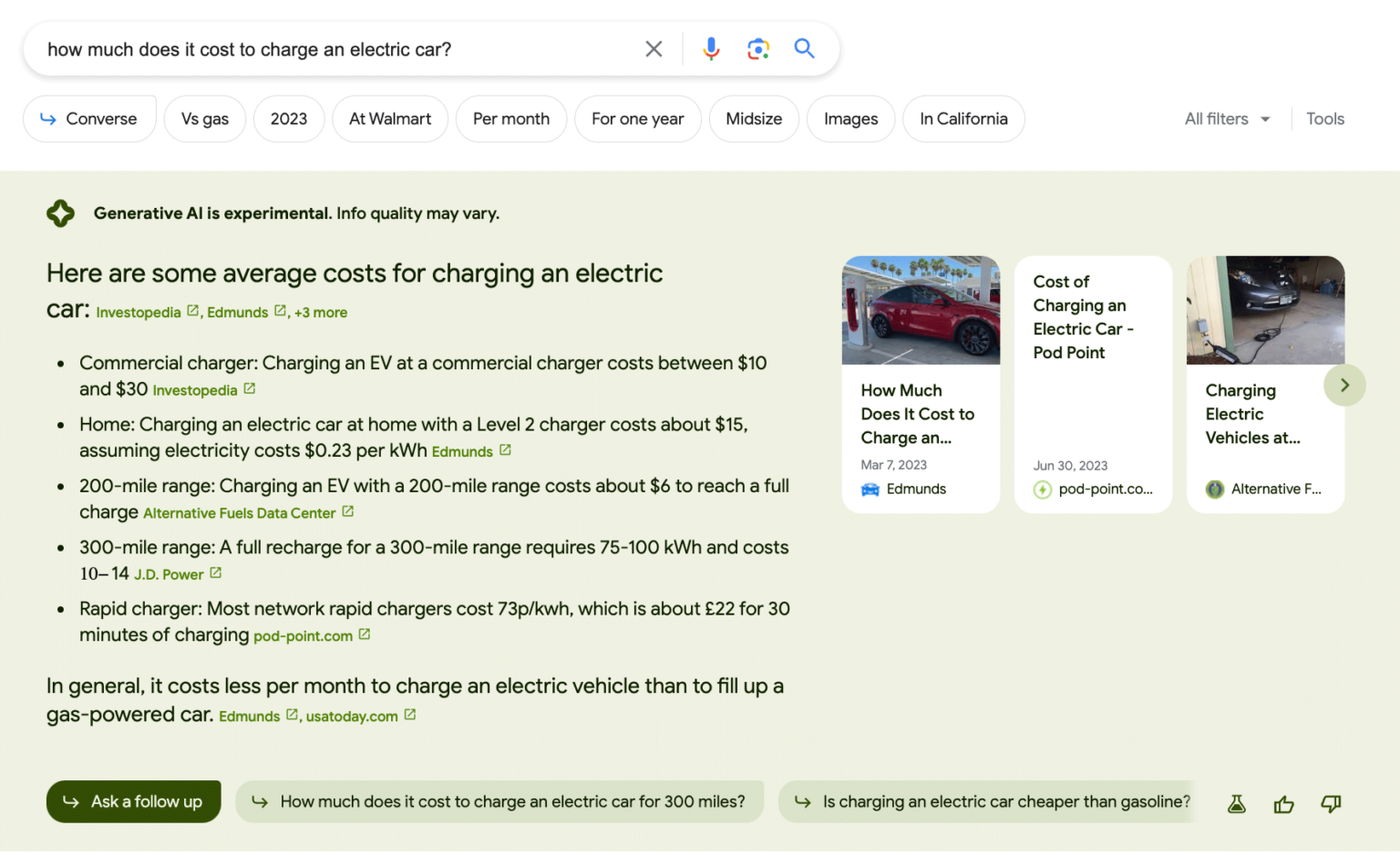
Task: Activate voice search with the microphone icon
Action: pyautogui.click(x=711, y=48)
